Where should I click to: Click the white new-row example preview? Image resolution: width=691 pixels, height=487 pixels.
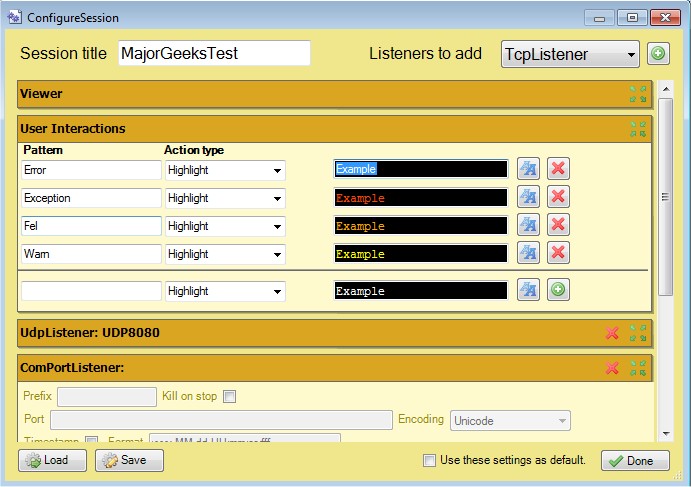[421, 291]
